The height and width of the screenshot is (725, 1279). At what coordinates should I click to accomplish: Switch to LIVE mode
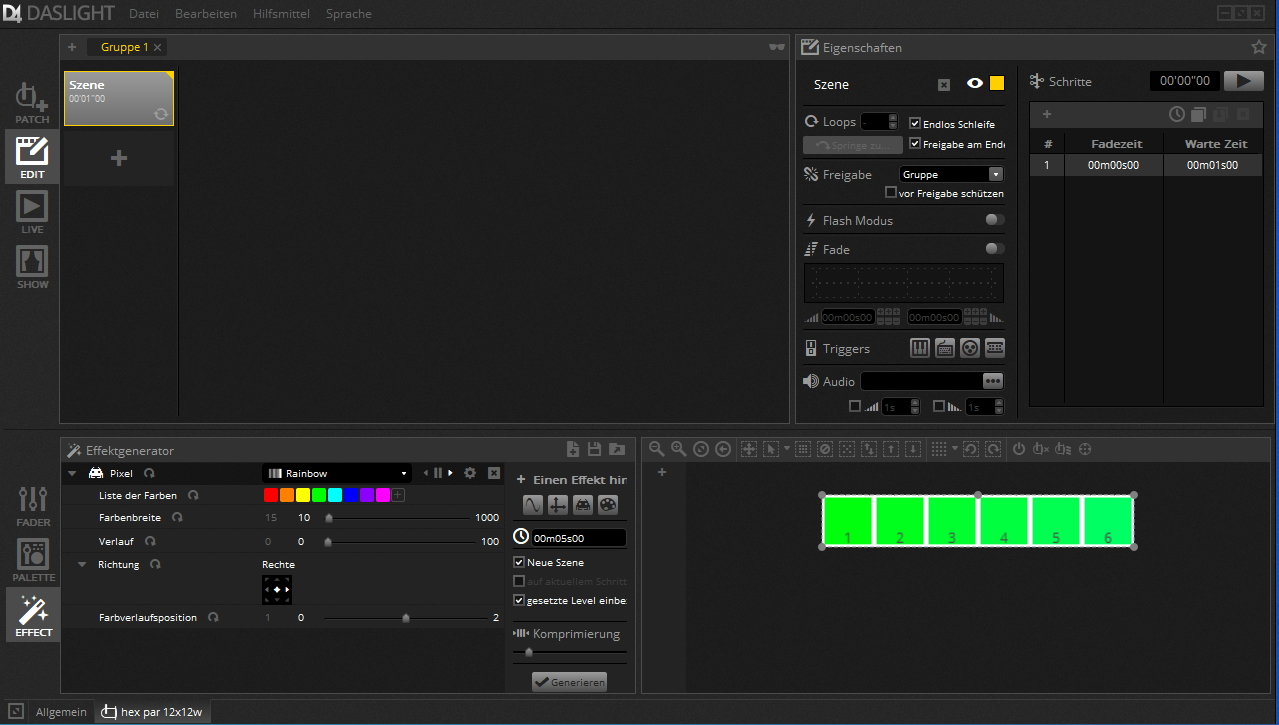point(31,209)
